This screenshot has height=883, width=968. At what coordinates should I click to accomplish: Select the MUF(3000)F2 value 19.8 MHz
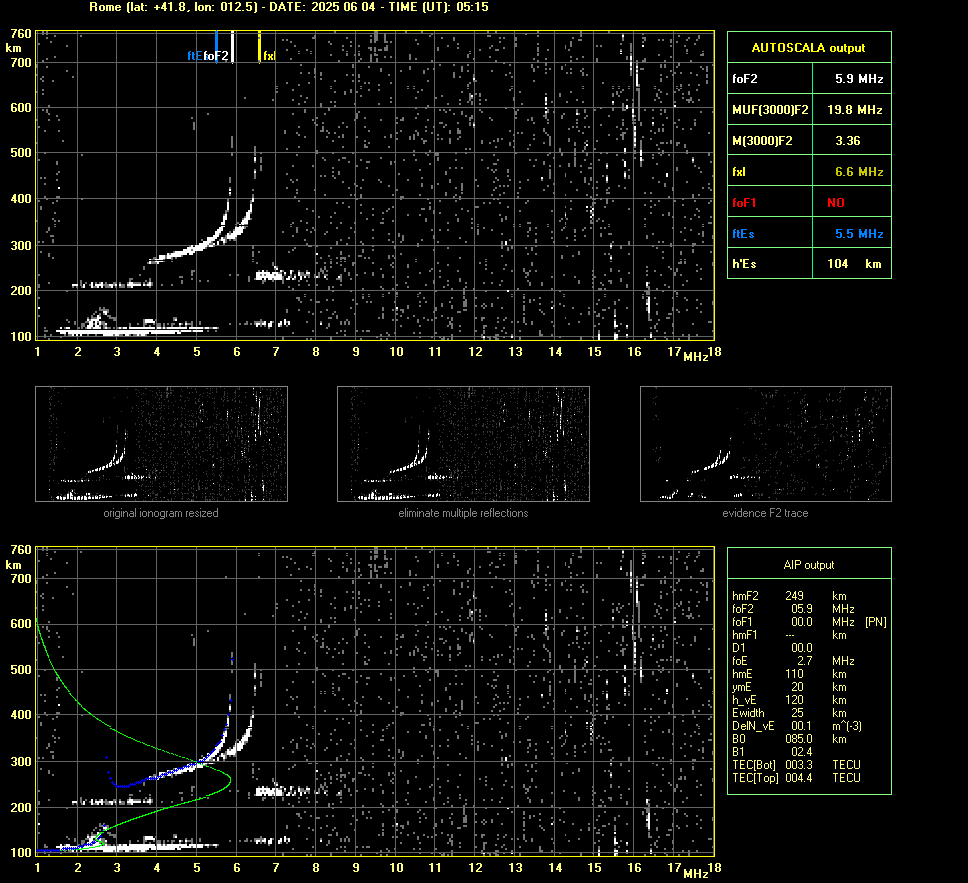(854, 109)
